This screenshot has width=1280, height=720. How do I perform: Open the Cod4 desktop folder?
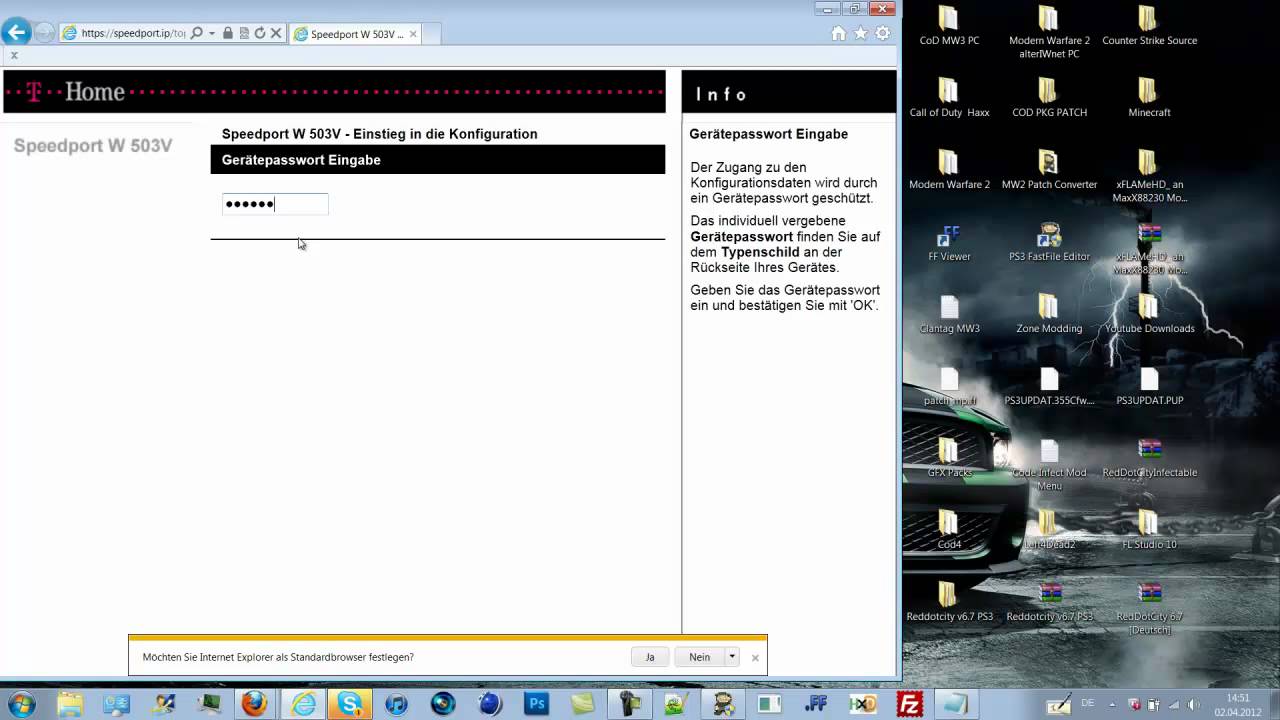(949, 530)
